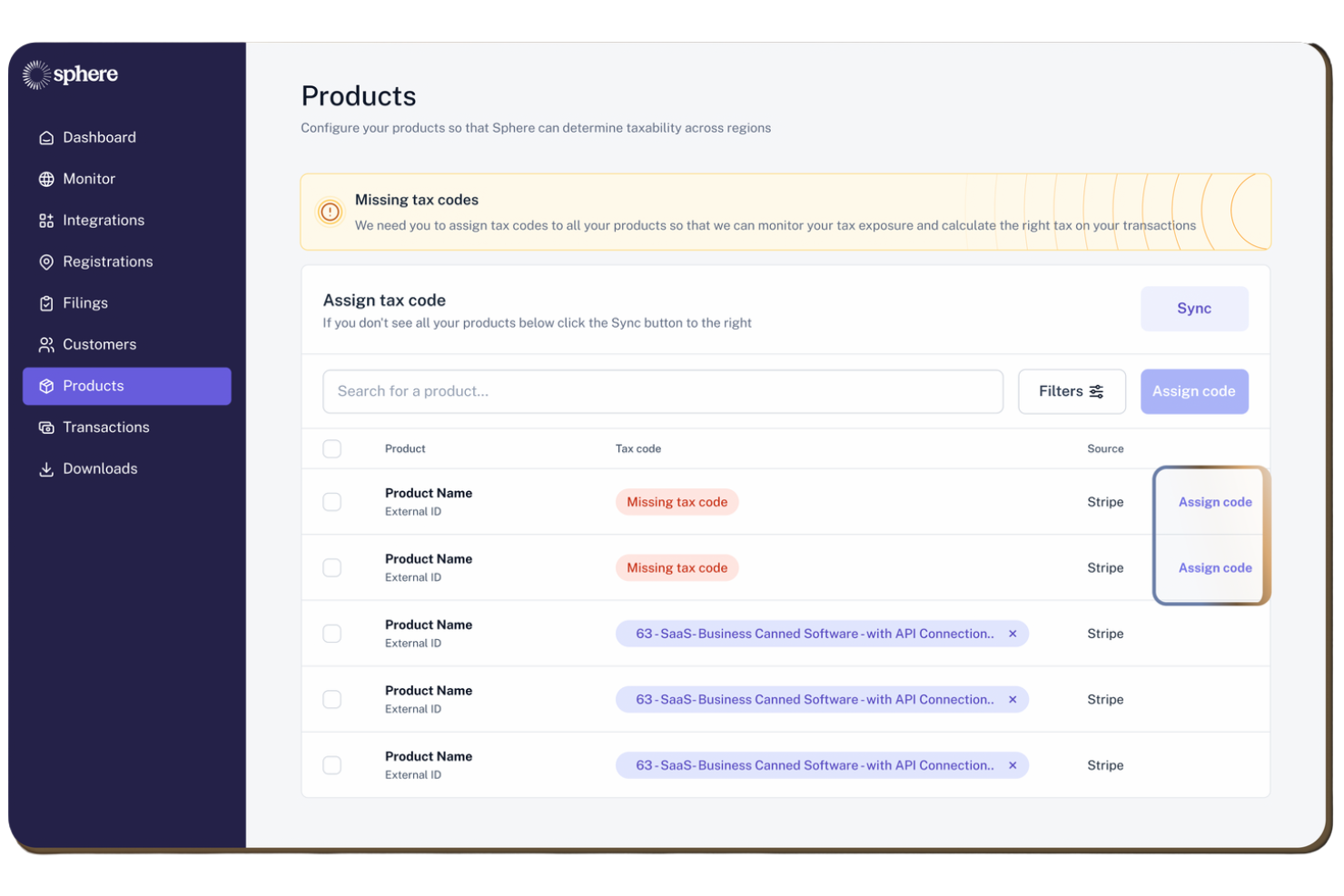Check the first Product Name row checkbox
This screenshot has height=896, width=1344.
(331, 501)
